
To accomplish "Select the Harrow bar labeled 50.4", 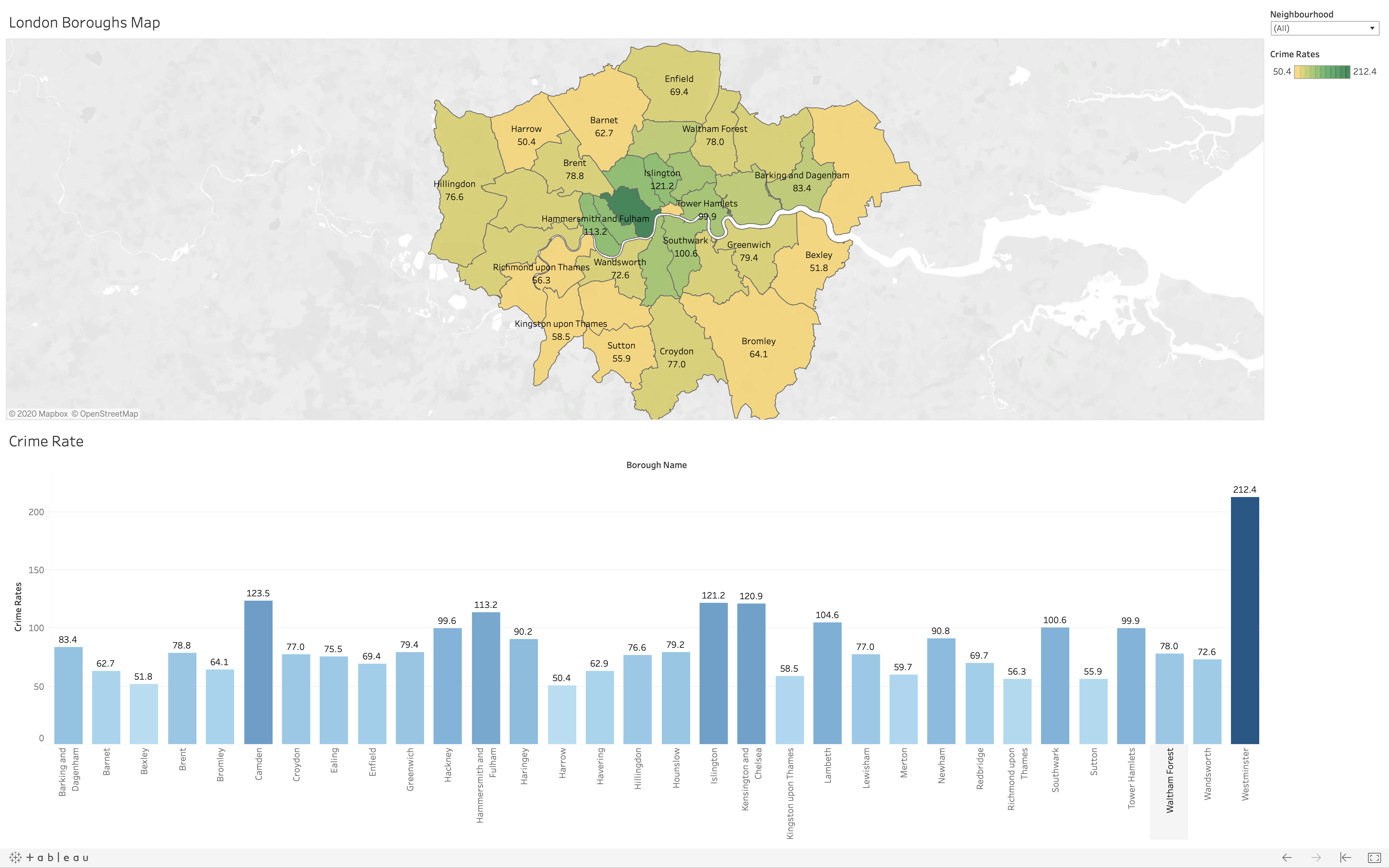I will 561,714.
